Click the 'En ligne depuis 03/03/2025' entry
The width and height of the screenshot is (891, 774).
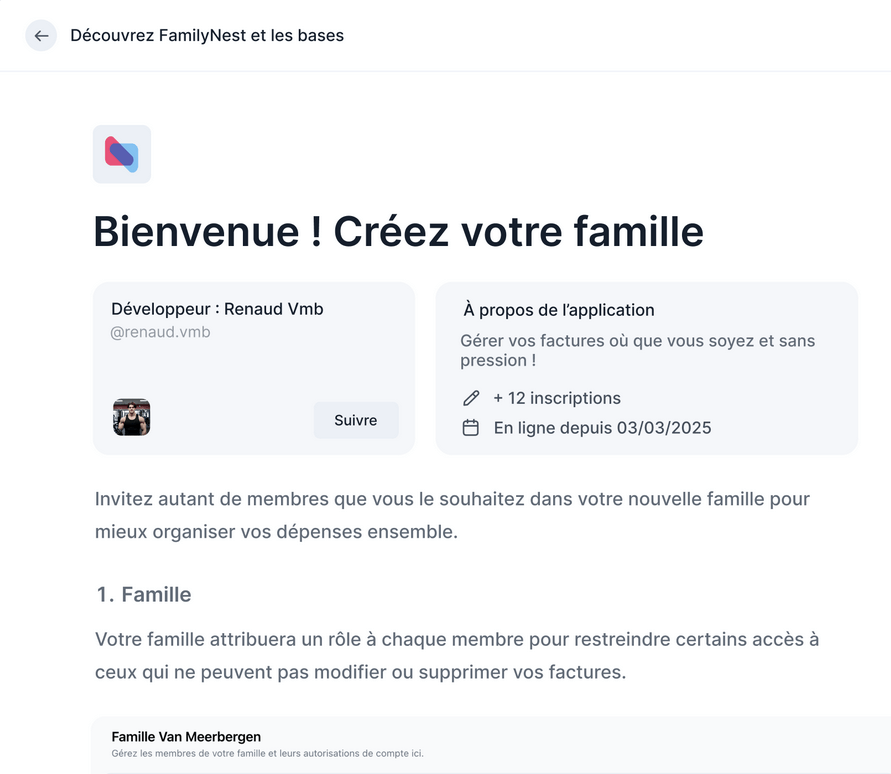pos(601,427)
